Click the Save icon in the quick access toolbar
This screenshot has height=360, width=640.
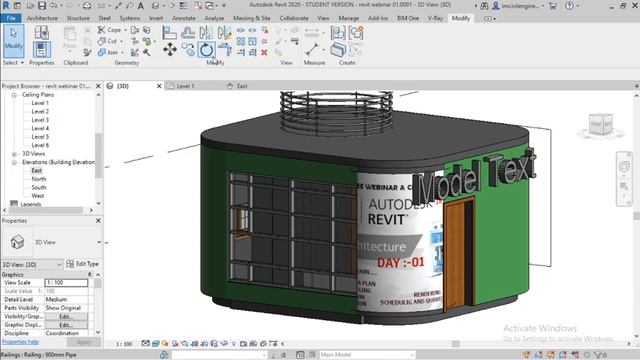click(42, 6)
